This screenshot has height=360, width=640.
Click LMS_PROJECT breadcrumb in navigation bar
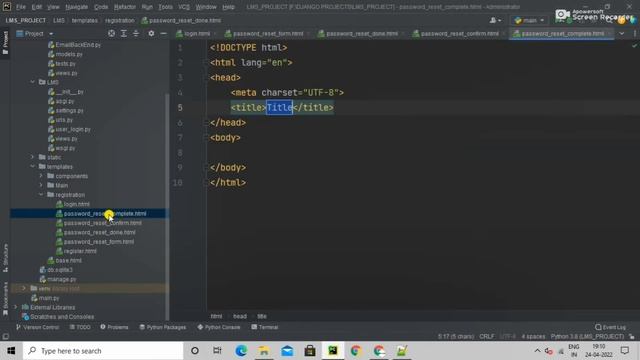click(26, 20)
